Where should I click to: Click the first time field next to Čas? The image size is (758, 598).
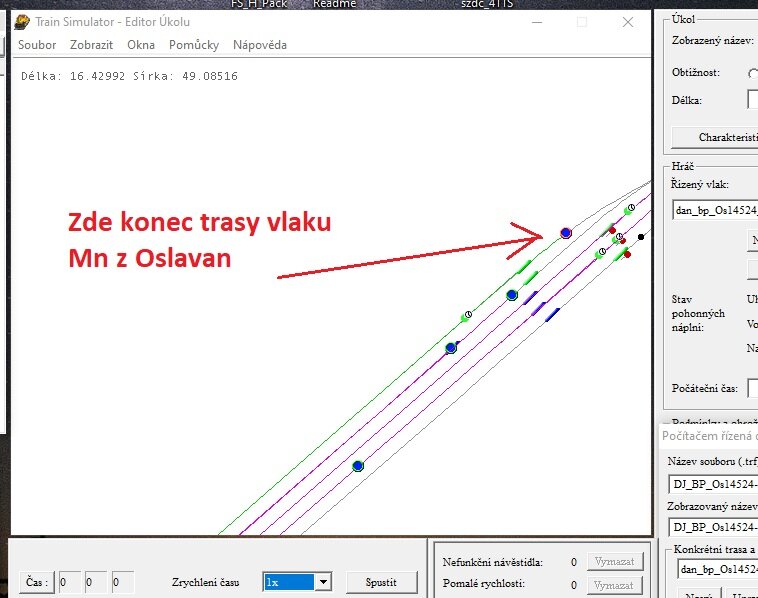69,582
